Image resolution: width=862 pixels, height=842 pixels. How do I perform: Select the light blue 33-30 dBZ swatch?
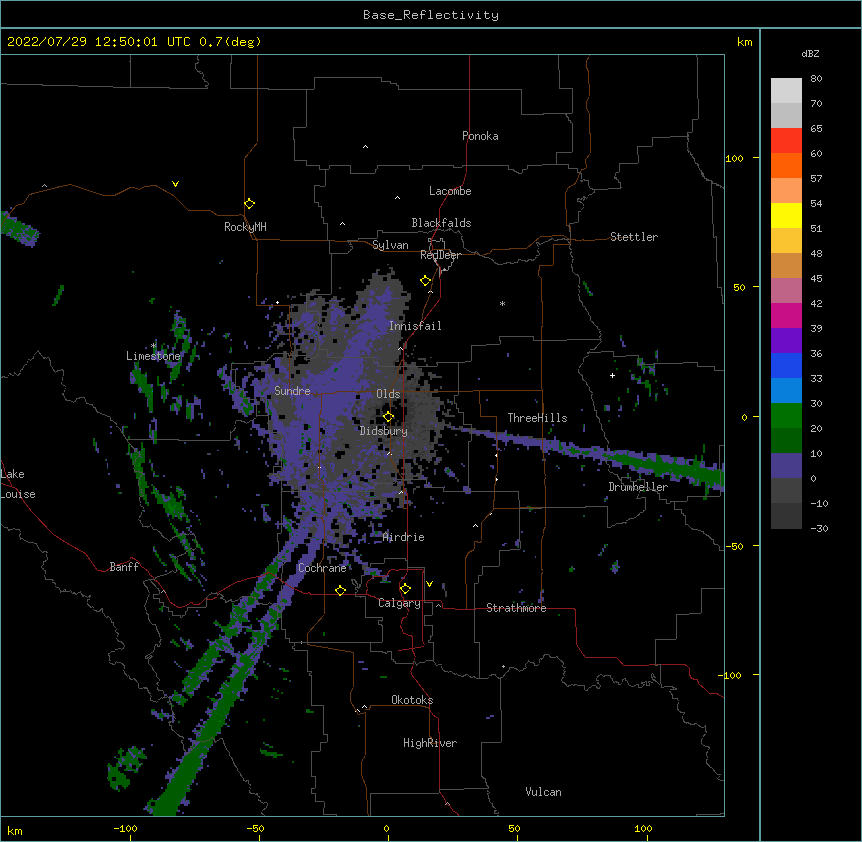pyautogui.click(x=786, y=391)
